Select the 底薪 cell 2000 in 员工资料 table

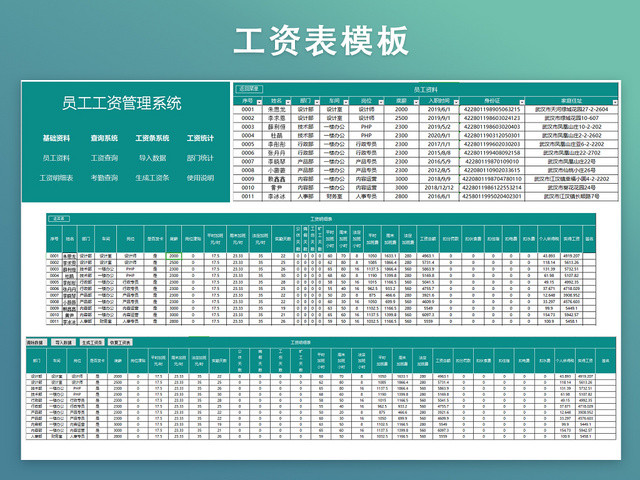[401, 109]
